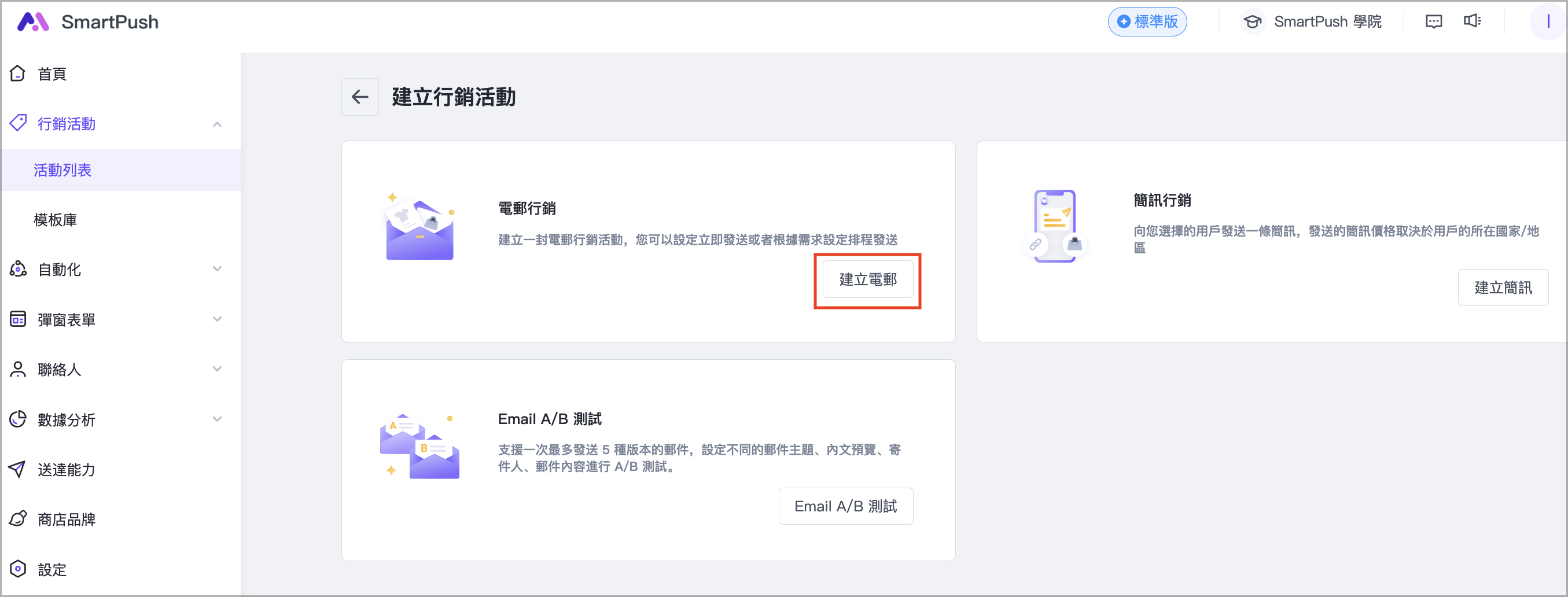The height and width of the screenshot is (597, 1568).
Task: Open 模板庫 in the sidebar
Action: pos(56,220)
